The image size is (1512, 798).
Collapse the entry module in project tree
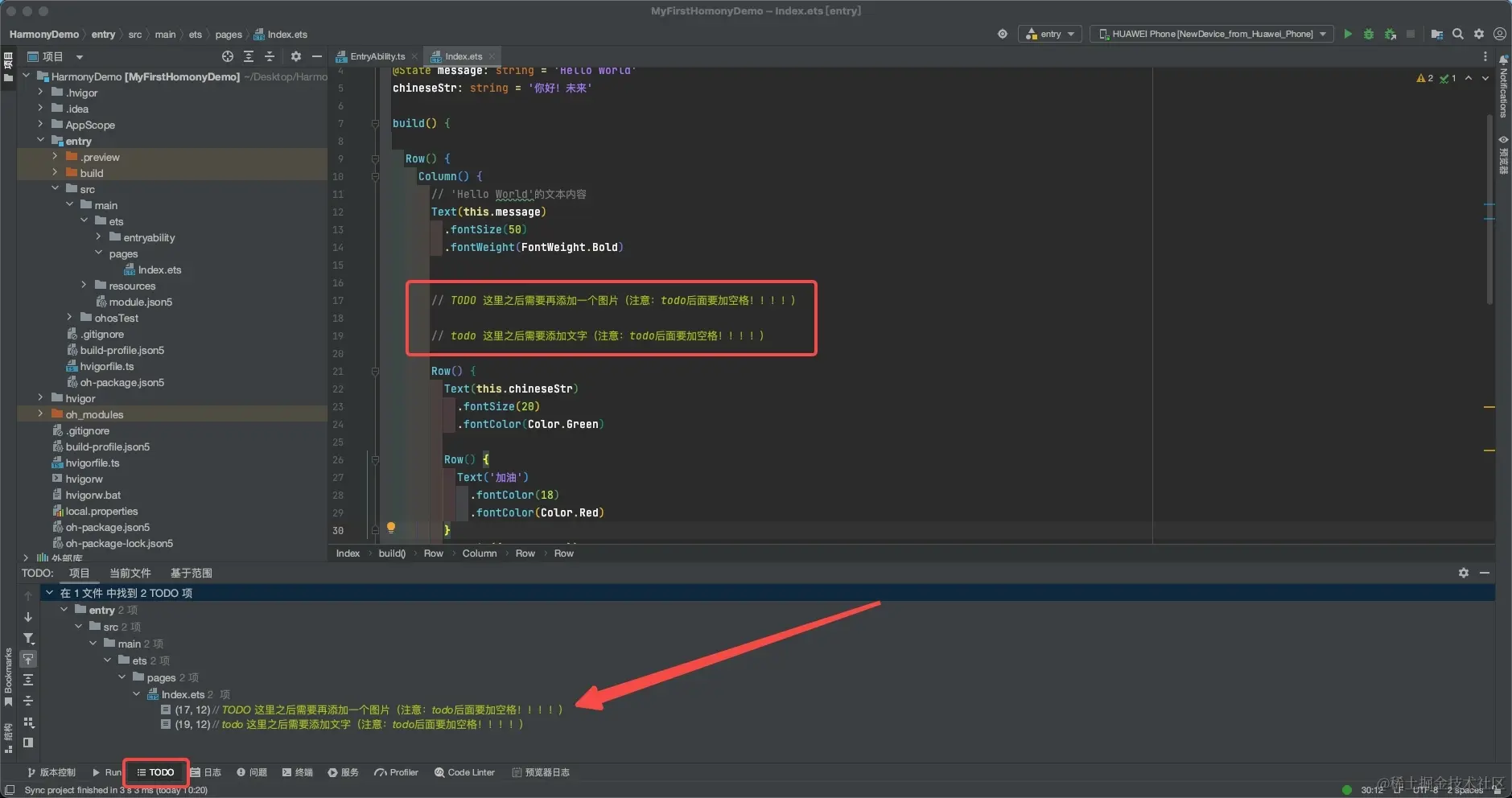[x=40, y=141]
